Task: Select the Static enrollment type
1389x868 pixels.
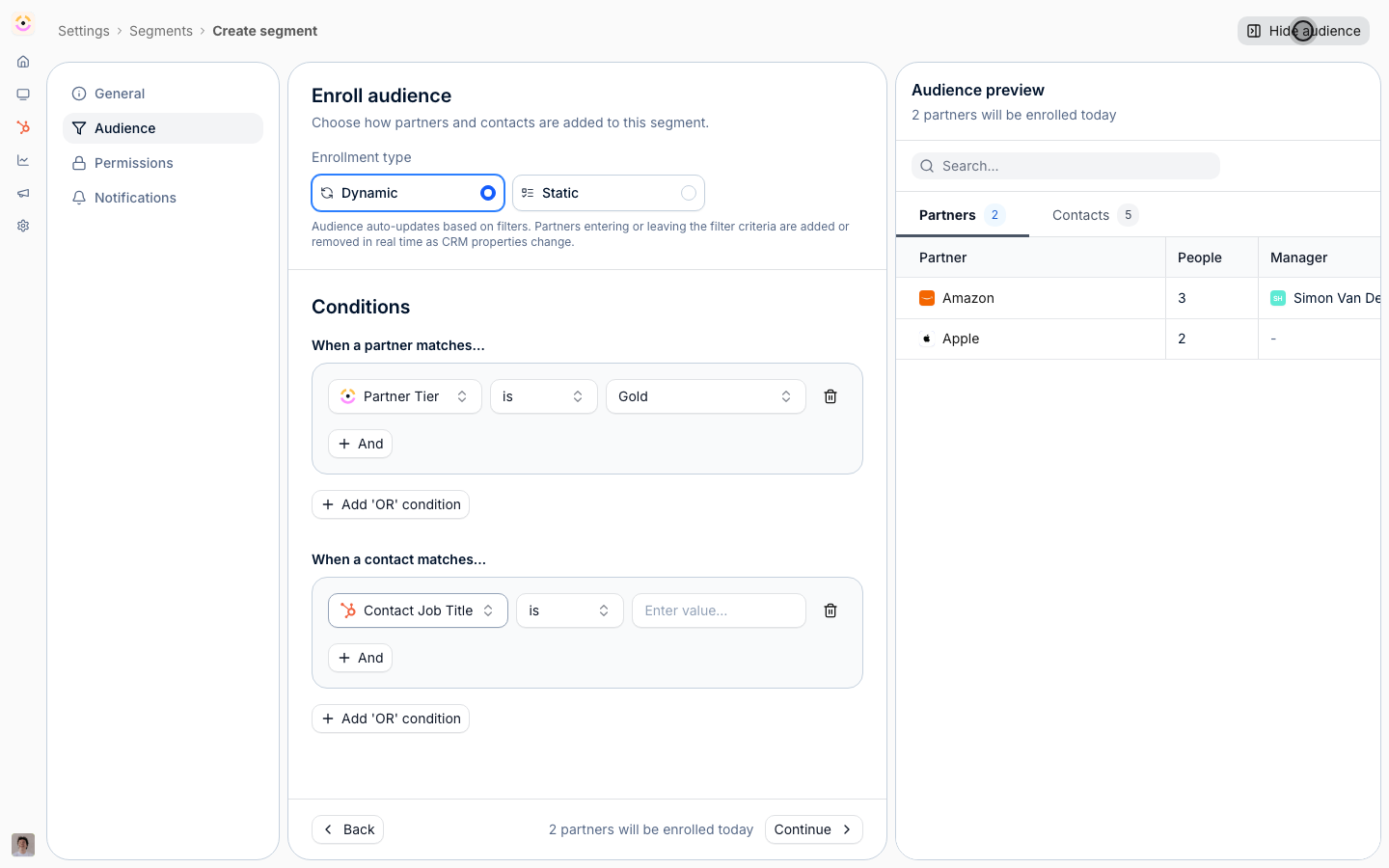Action: pyautogui.click(x=609, y=193)
